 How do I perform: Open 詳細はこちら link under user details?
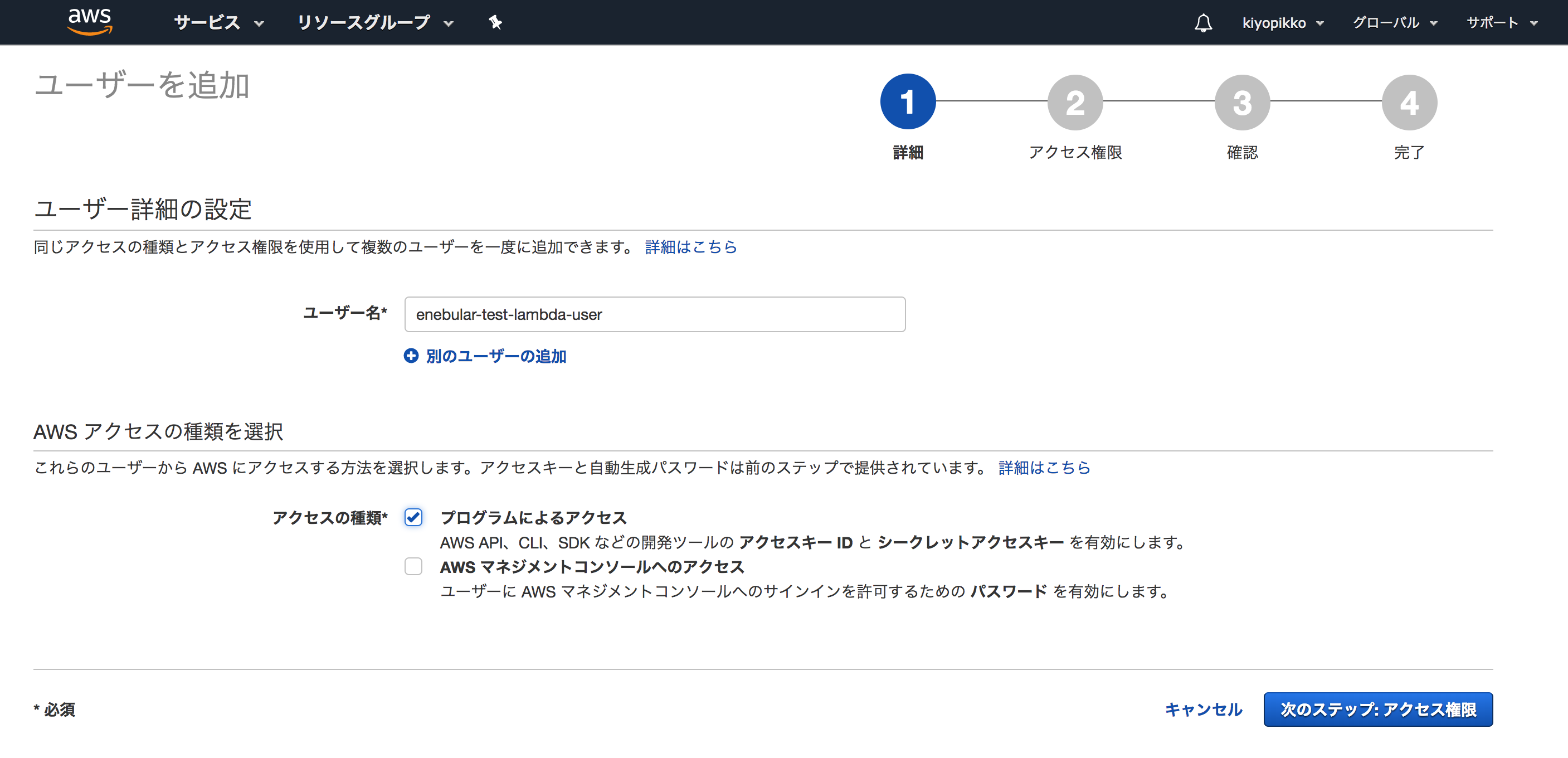coord(690,246)
